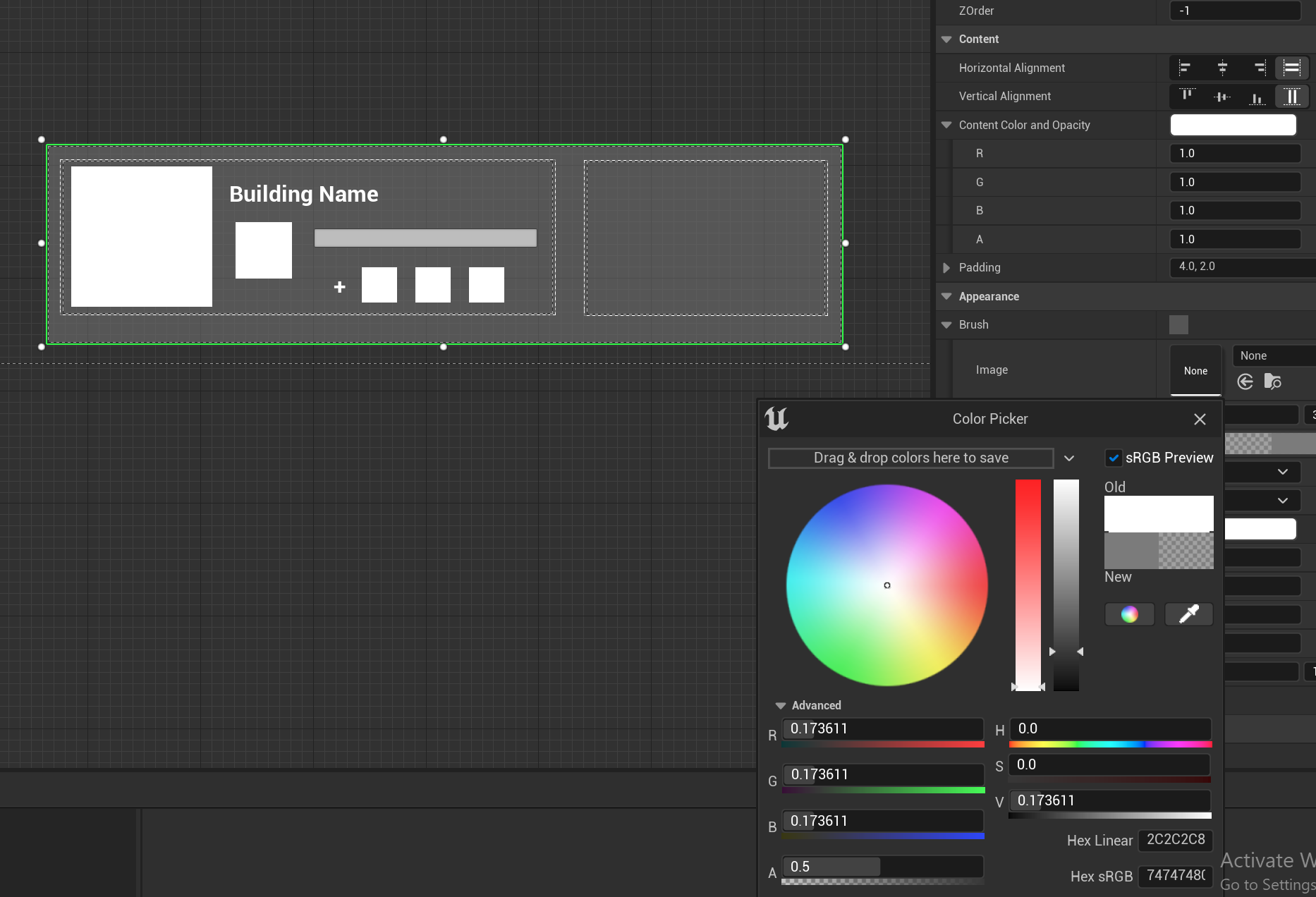Click the Hex sRGB input field

point(1175,876)
